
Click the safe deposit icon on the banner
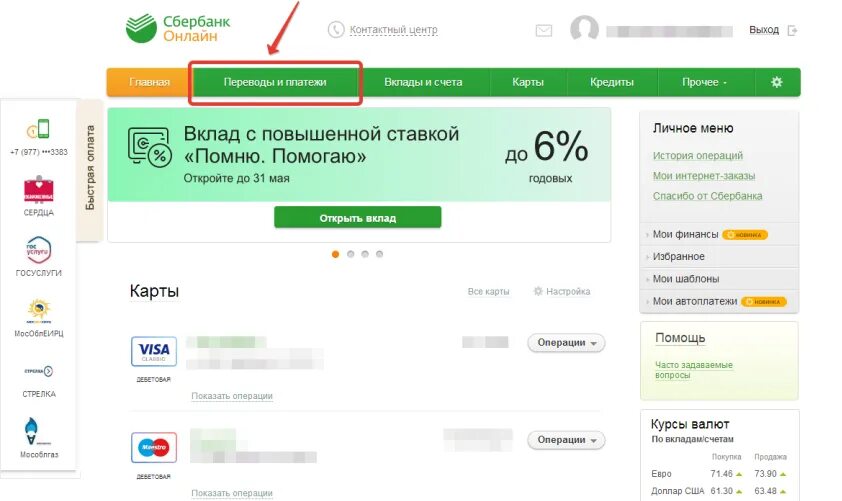(x=150, y=147)
